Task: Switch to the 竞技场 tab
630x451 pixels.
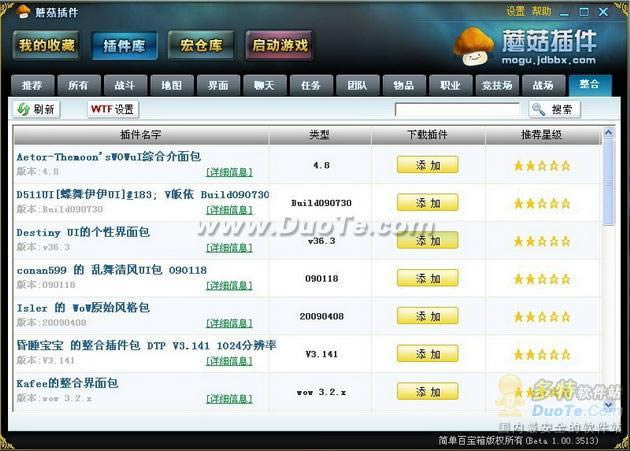Action: click(496, 85)
